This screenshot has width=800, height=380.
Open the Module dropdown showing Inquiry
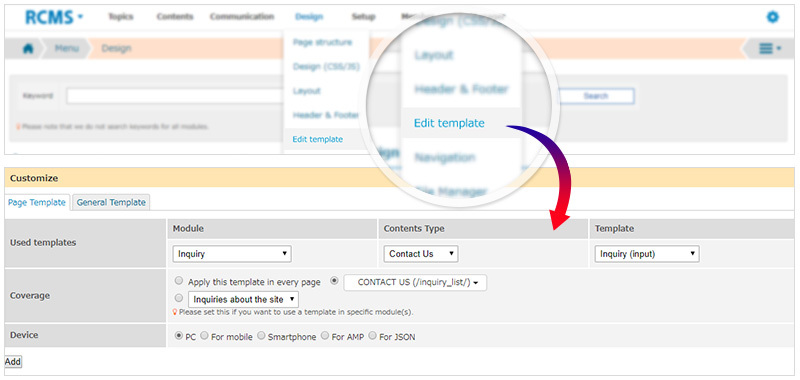[x=232, y=254]
